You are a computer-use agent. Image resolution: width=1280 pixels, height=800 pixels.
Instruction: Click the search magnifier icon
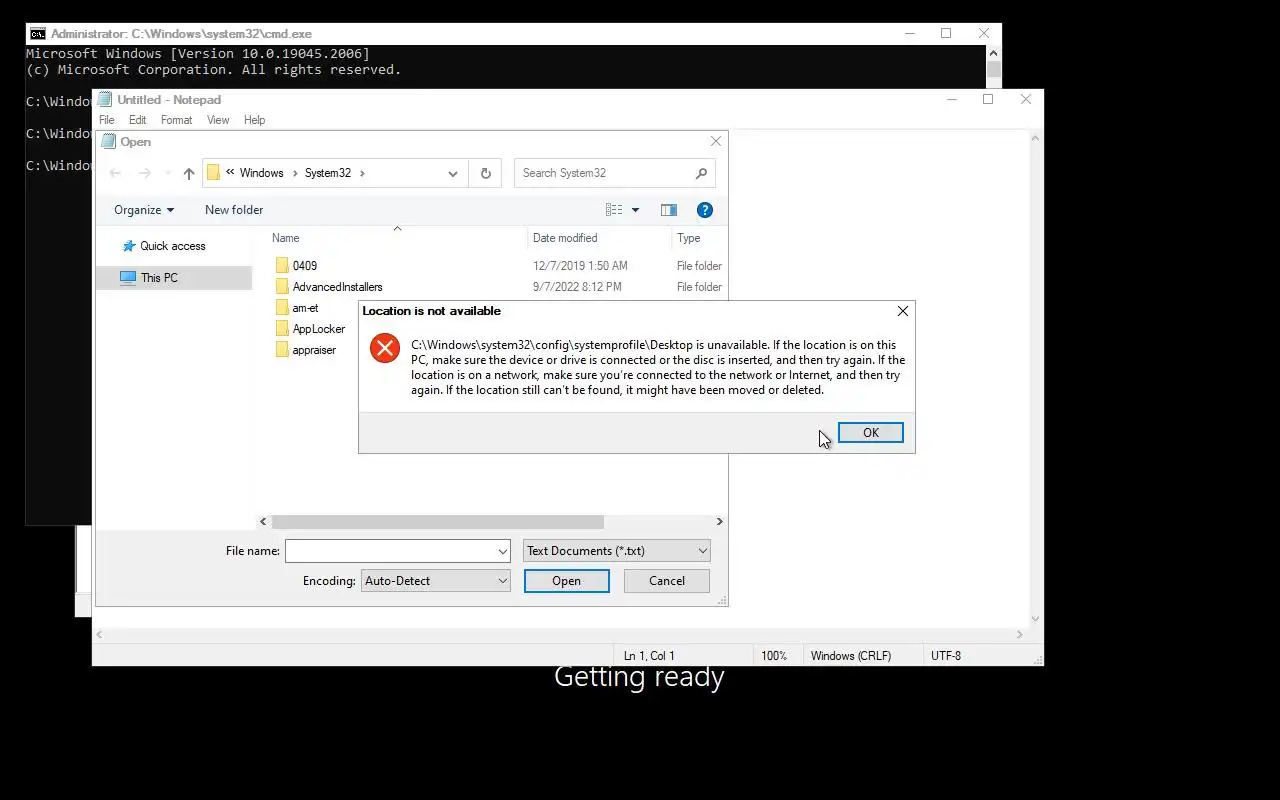(701, 173)
